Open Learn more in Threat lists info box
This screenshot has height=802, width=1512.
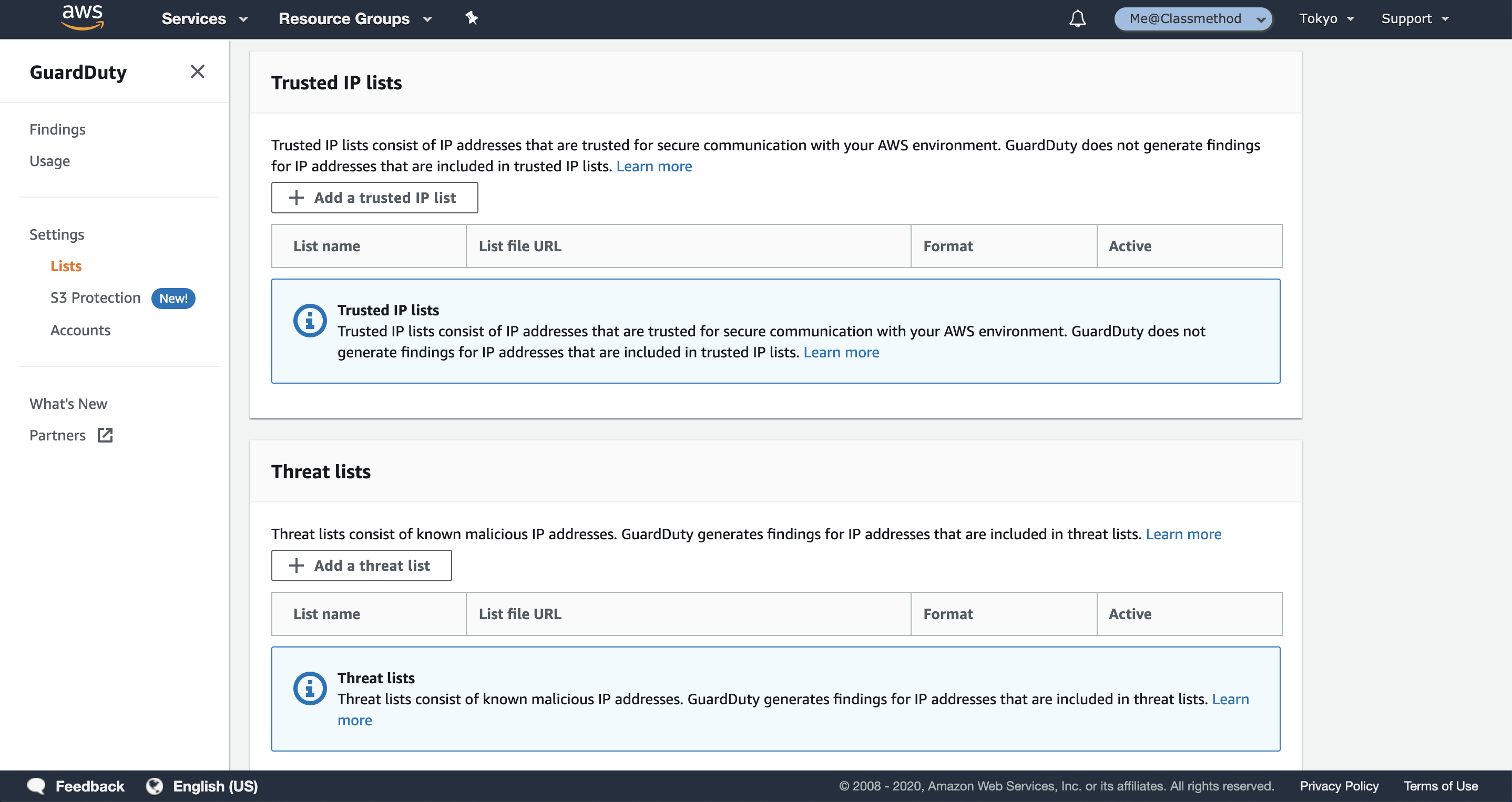click(1230, 700)
